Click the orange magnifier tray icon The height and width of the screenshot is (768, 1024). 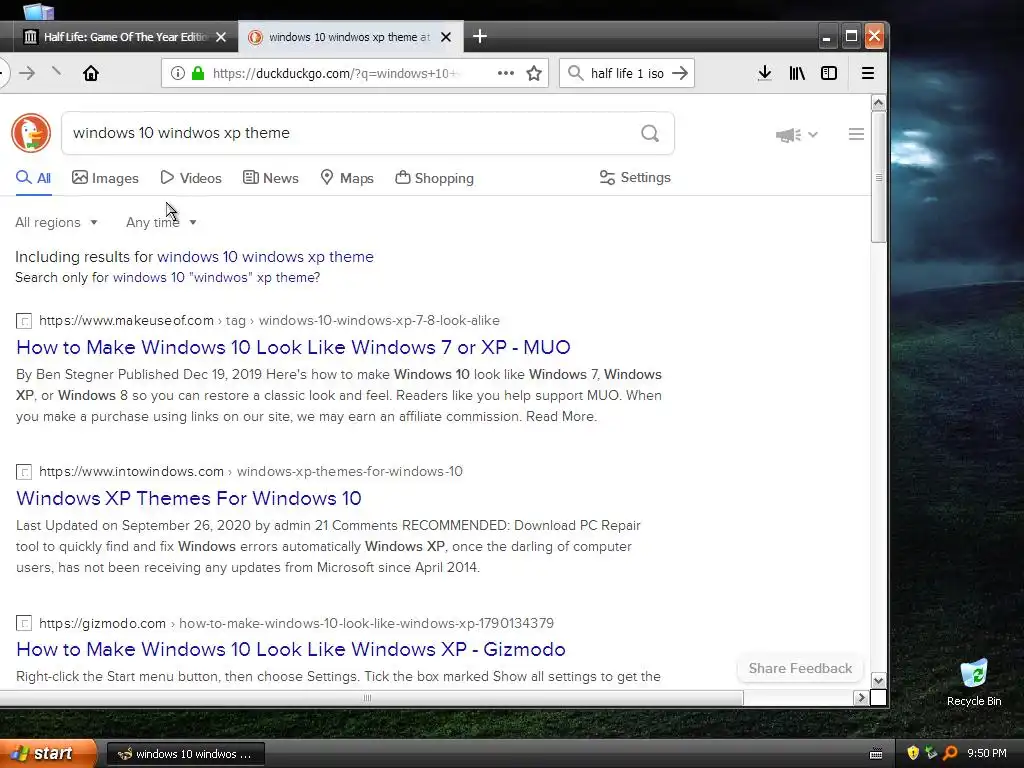click(x=950, y=753)
